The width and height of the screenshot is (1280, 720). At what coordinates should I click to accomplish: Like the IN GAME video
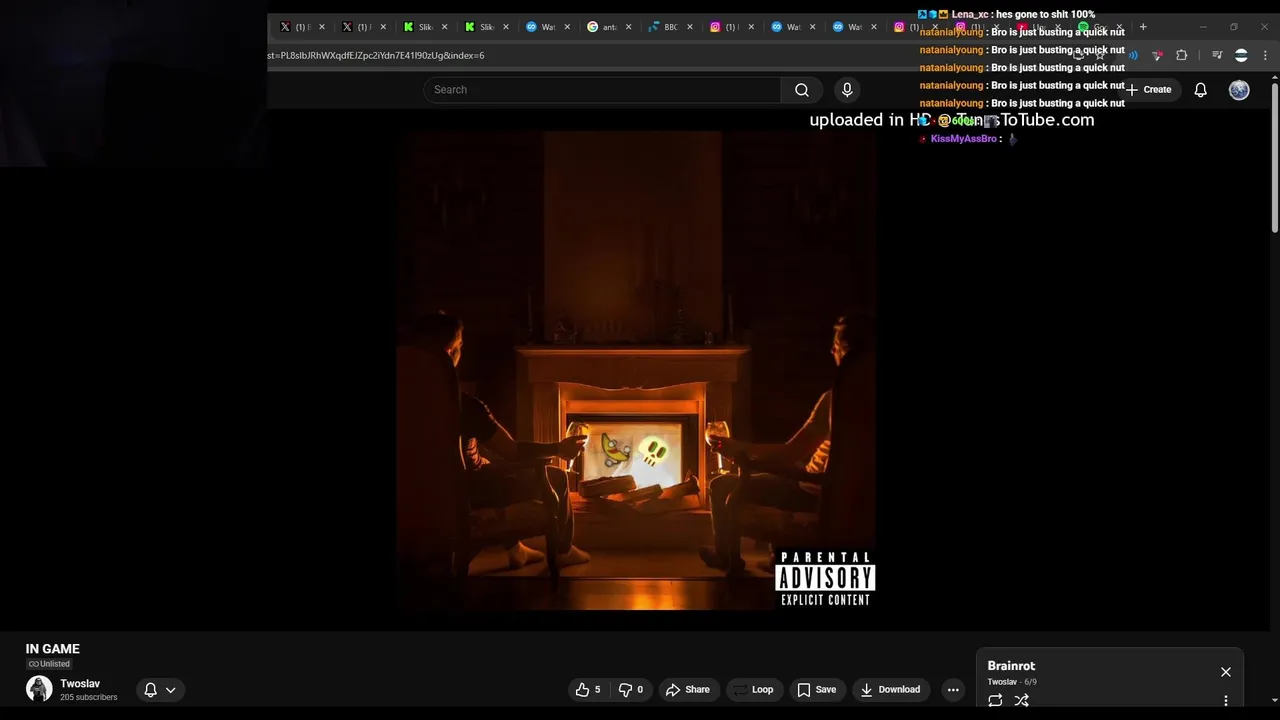[x=588, y=690]
